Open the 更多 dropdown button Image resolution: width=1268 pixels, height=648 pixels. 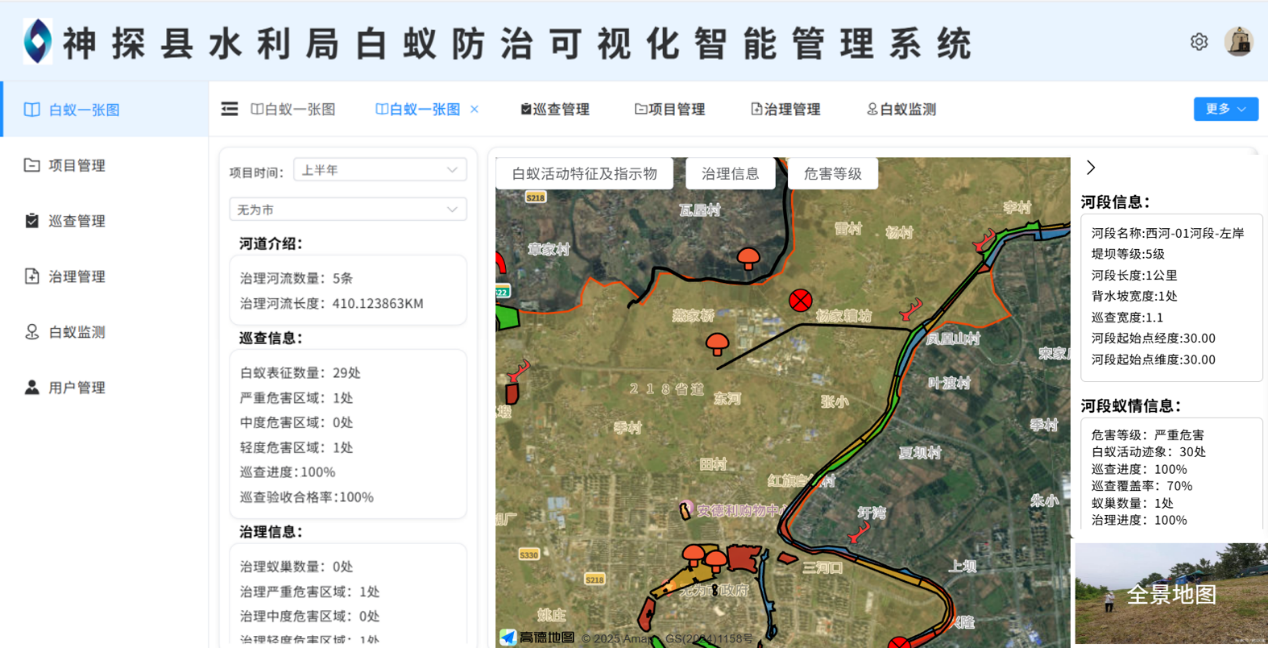tap(1225, 109)
